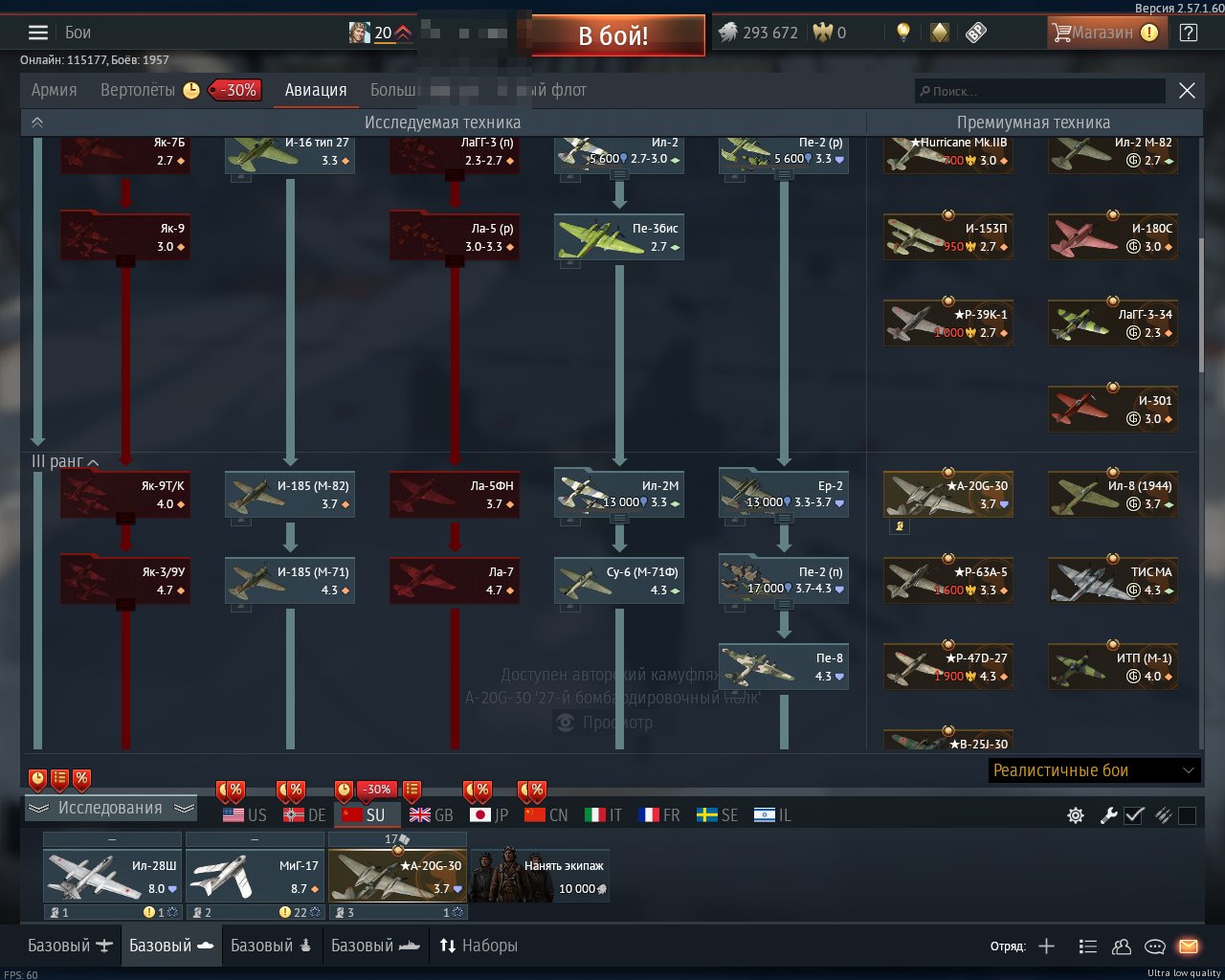
Task: Click the clock badge on Вертолёты tab
Action: (191, 90)
